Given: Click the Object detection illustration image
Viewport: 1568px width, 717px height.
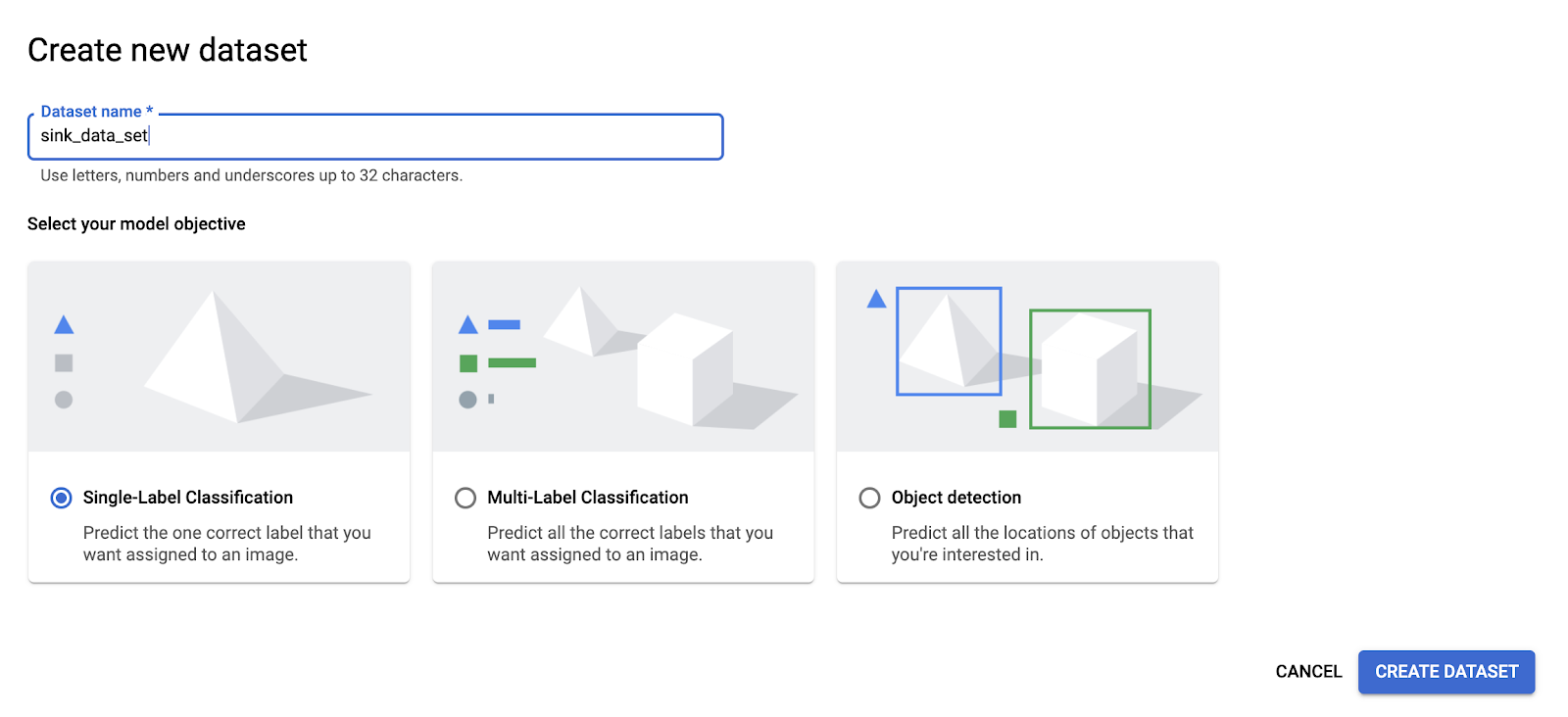Looking at the screenshot, I should (x=1027, y=358).
